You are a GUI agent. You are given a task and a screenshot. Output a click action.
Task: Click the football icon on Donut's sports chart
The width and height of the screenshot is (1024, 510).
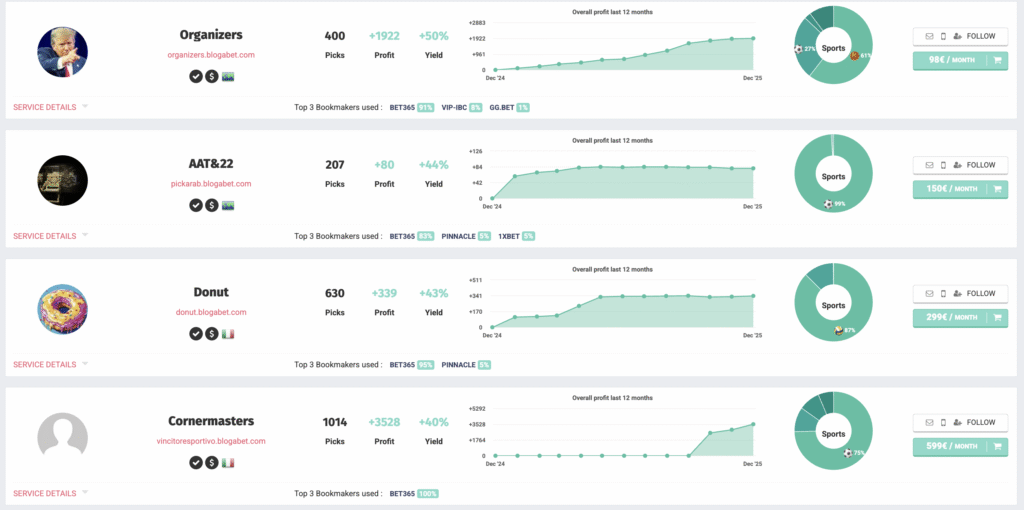coord(838,330)
